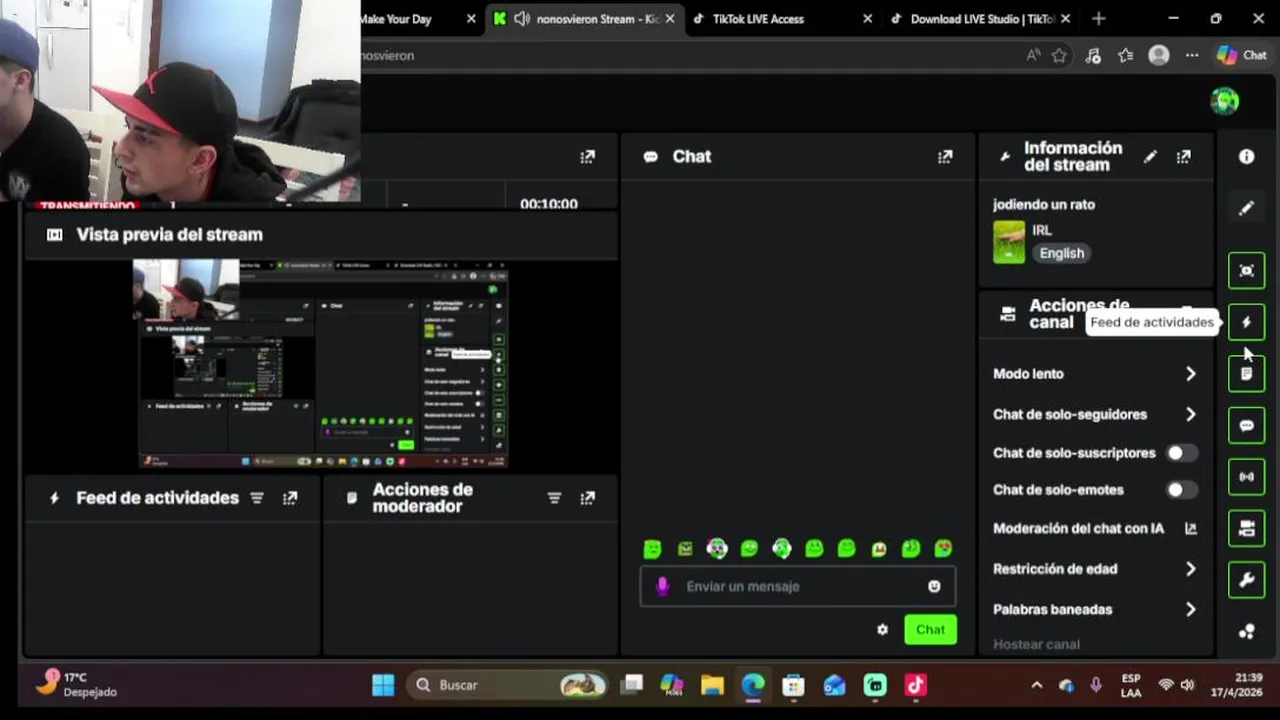Open Microsoft Store from the taskbar
Screen dimensions: 1280x720
(793, 685)
